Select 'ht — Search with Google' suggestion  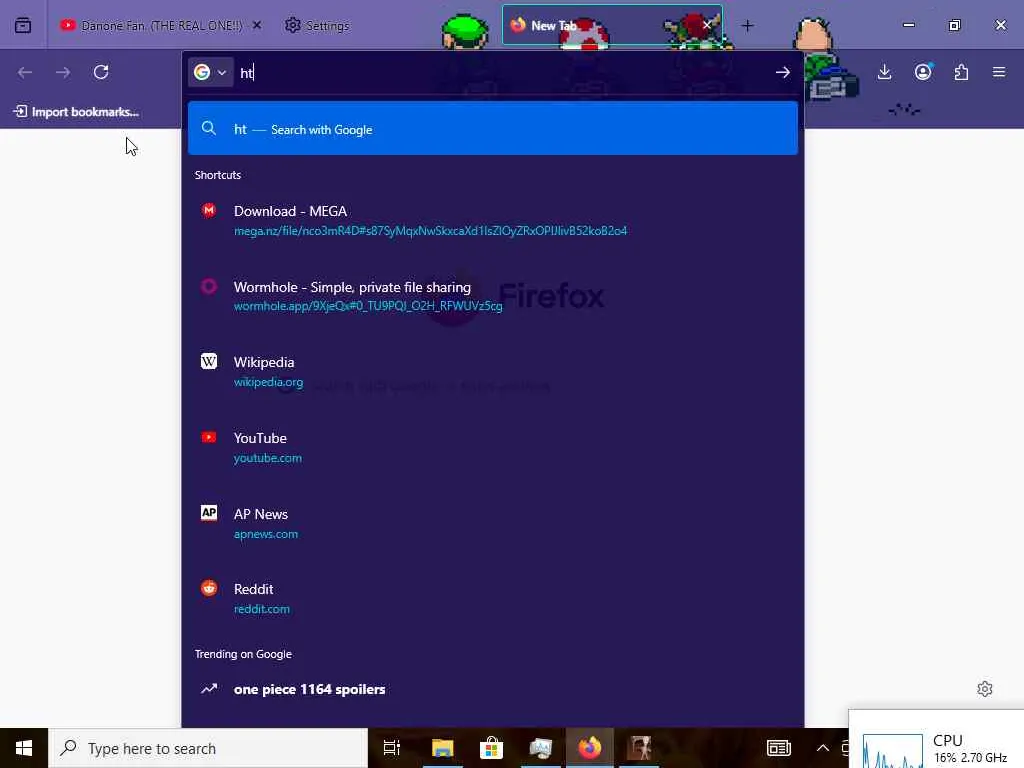(492, 129)
